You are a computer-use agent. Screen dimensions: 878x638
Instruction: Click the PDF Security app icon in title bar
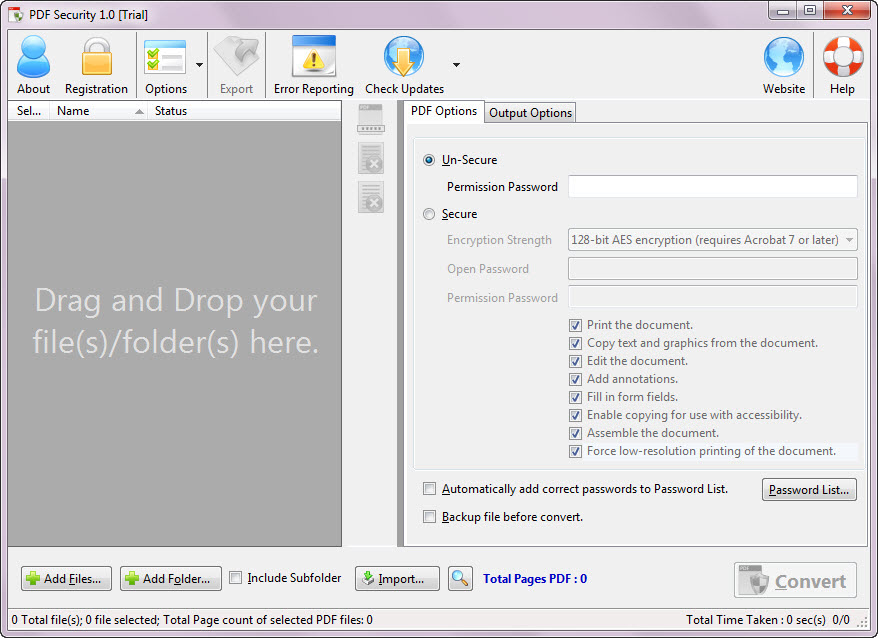(x=16, y=15)
